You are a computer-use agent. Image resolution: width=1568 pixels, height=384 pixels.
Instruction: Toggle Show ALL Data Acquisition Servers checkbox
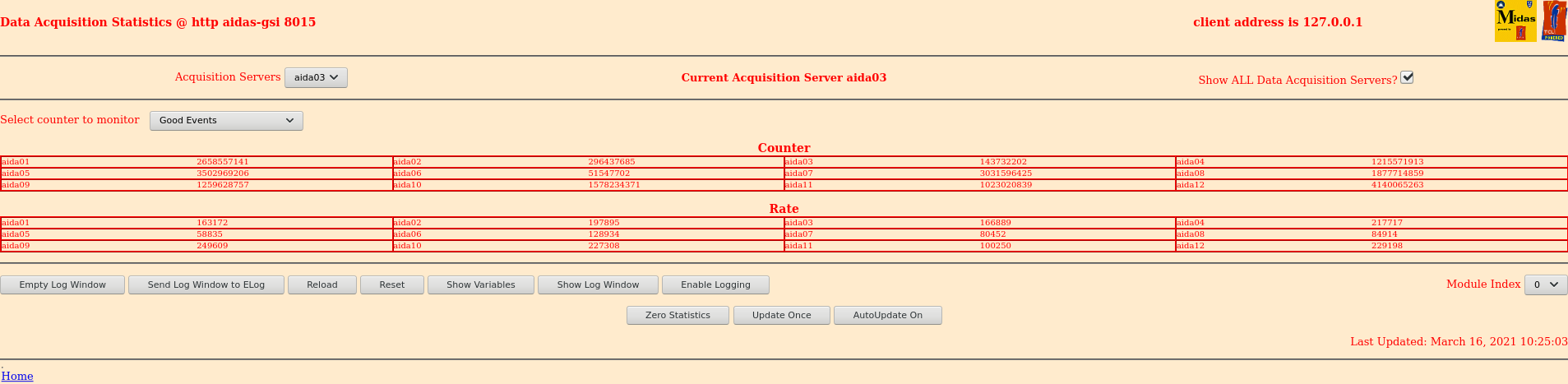1407,77
